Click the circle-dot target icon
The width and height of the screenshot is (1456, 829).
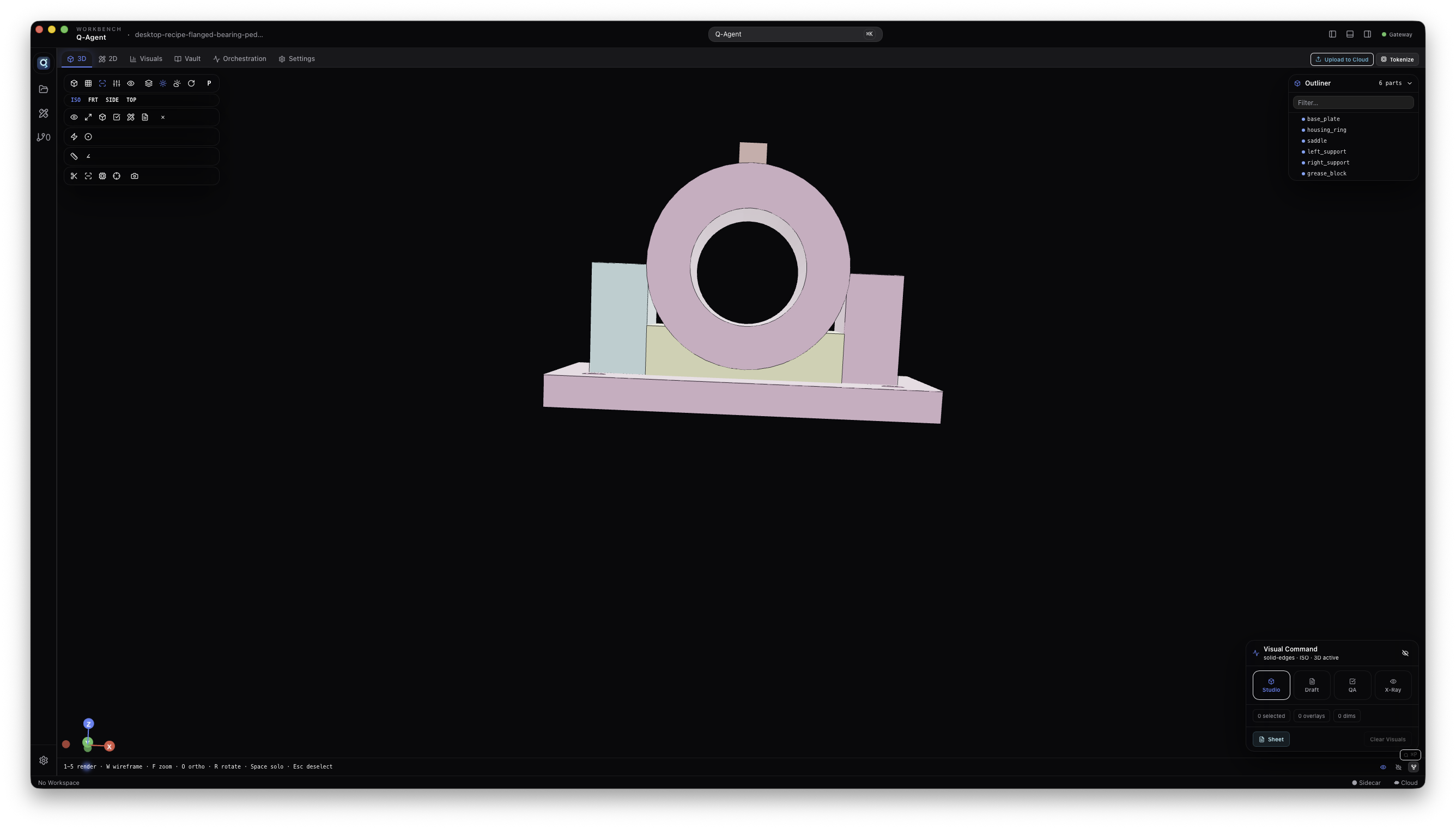(88, 137)
